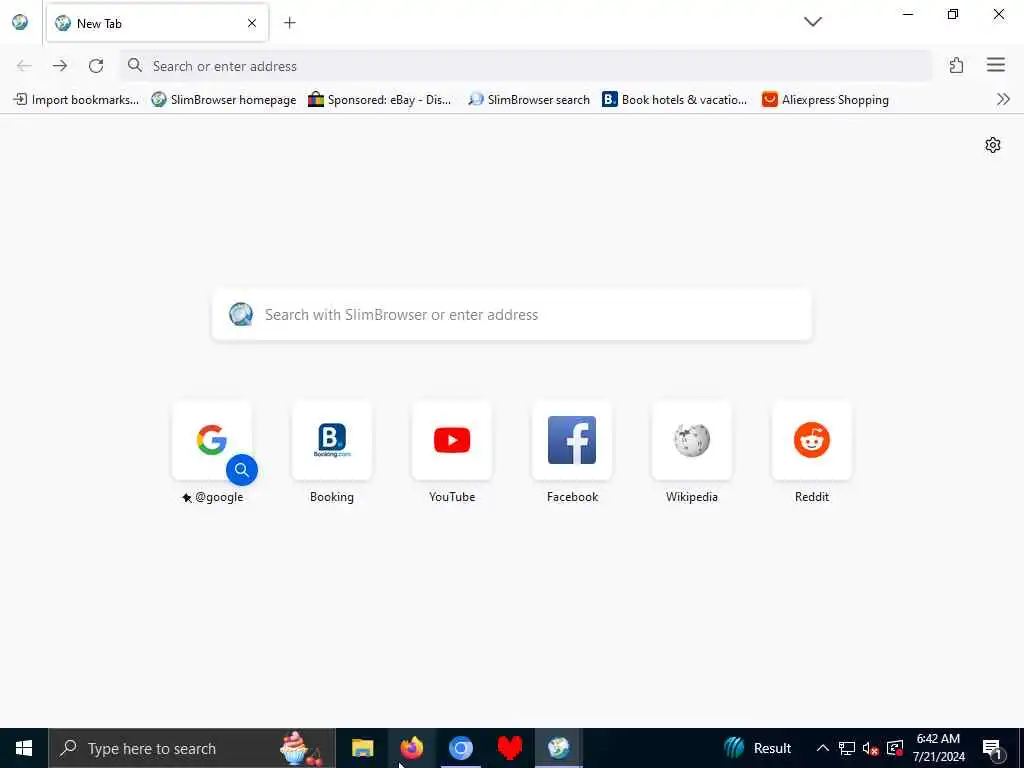This screenshot has height=768, width=1024.
Task: Click the taskbar clock showing 6:42 AM
Action: pyautogui.click(x=938, y=748)
